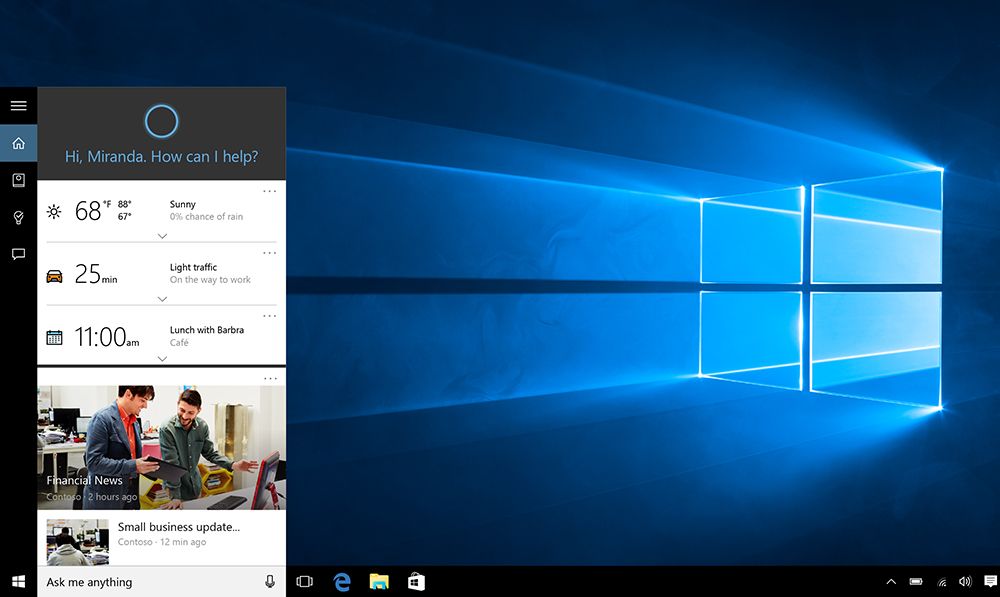Viewport: 1000px width, 597px height.
Task: Click the Contoso 12 min ago source line
Action: [162, 542]
